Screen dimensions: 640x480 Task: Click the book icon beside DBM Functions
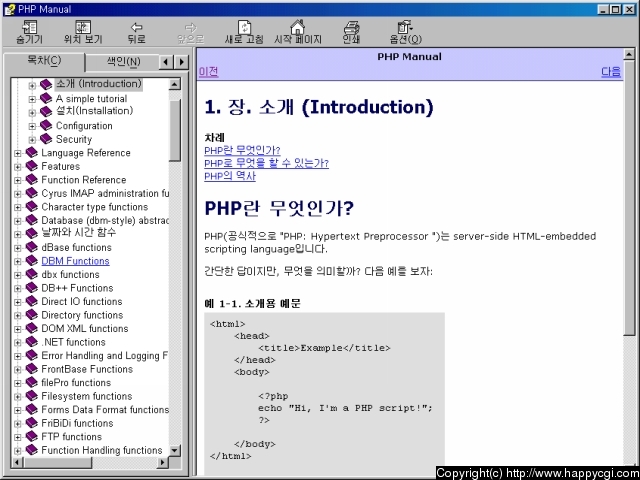click(x=31, y=260)
